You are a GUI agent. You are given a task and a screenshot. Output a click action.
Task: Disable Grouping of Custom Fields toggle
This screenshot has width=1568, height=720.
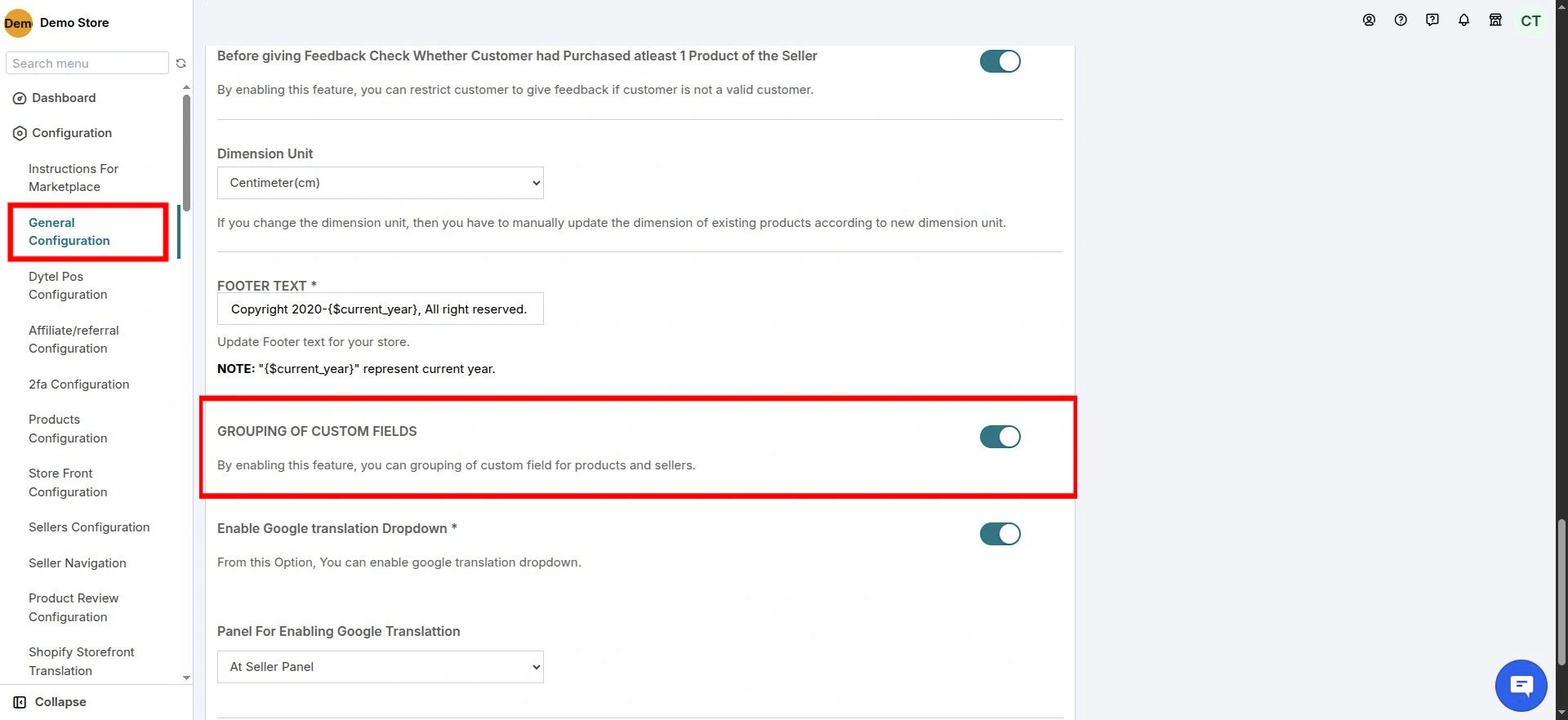click(x=1000, y=437)
